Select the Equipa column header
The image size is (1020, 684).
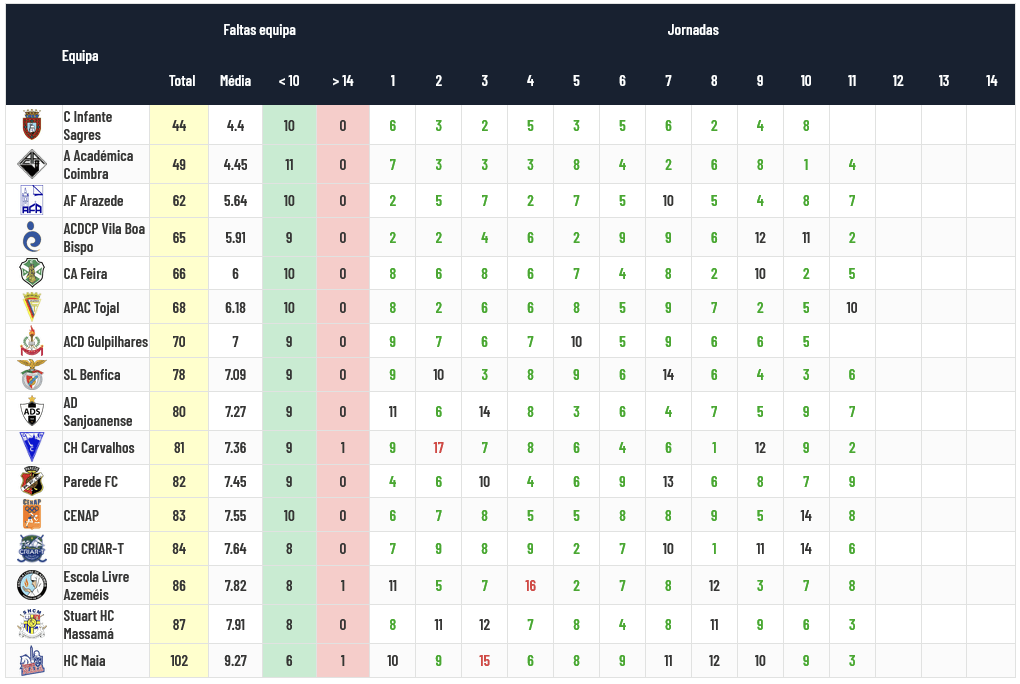tap(80, 56)
